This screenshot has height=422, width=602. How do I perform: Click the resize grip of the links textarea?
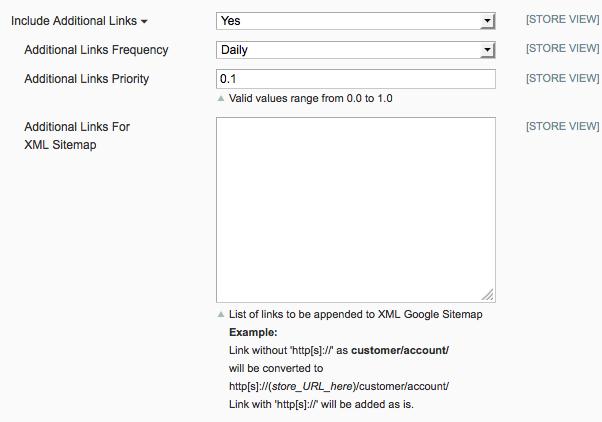(488, 294)
